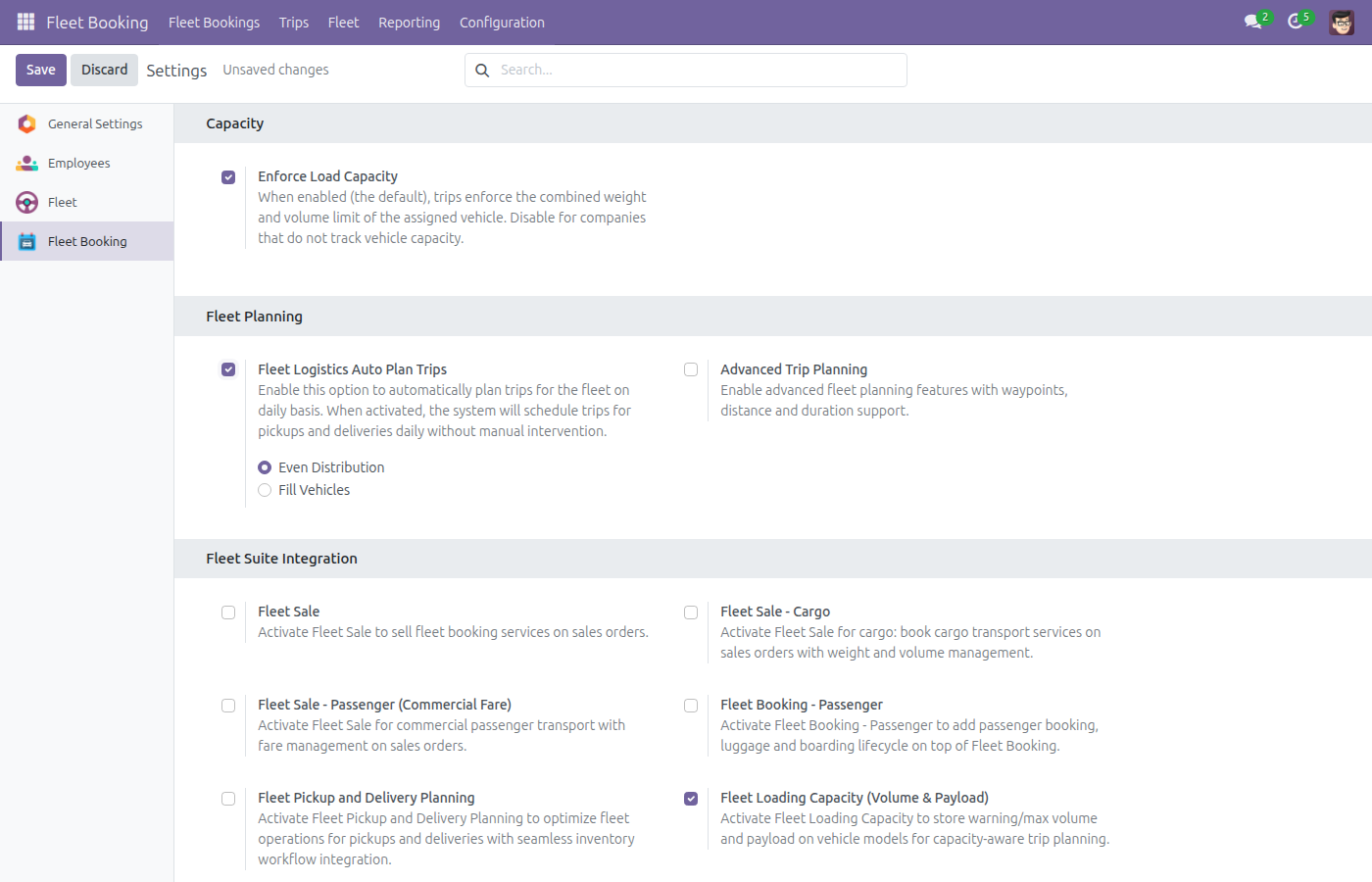This screenshot has width=1372, height=882.
Task: Click into the settings Search field
Action: [686, 70]
